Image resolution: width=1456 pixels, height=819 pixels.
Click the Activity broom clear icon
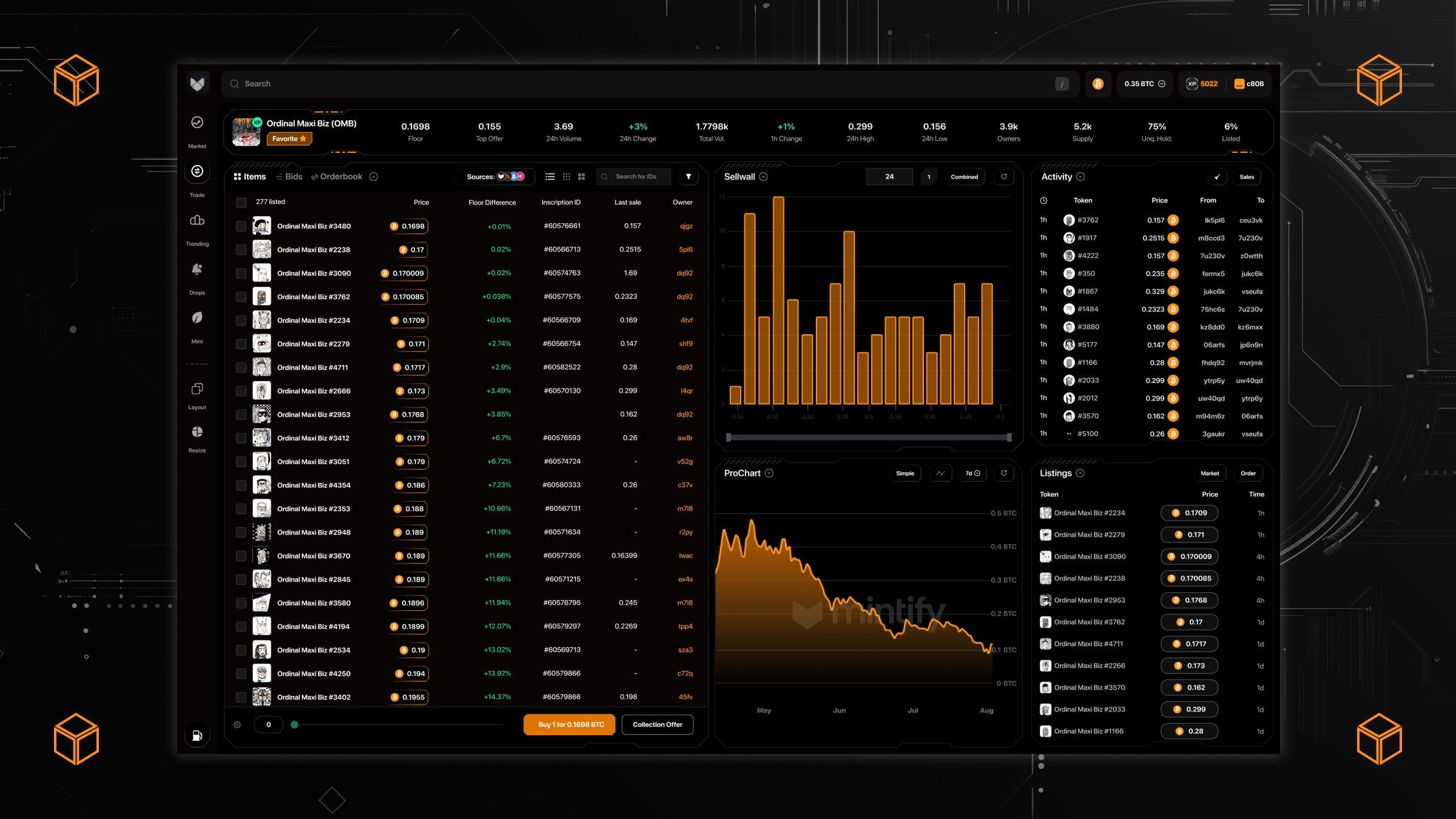tap(1217, 177)
